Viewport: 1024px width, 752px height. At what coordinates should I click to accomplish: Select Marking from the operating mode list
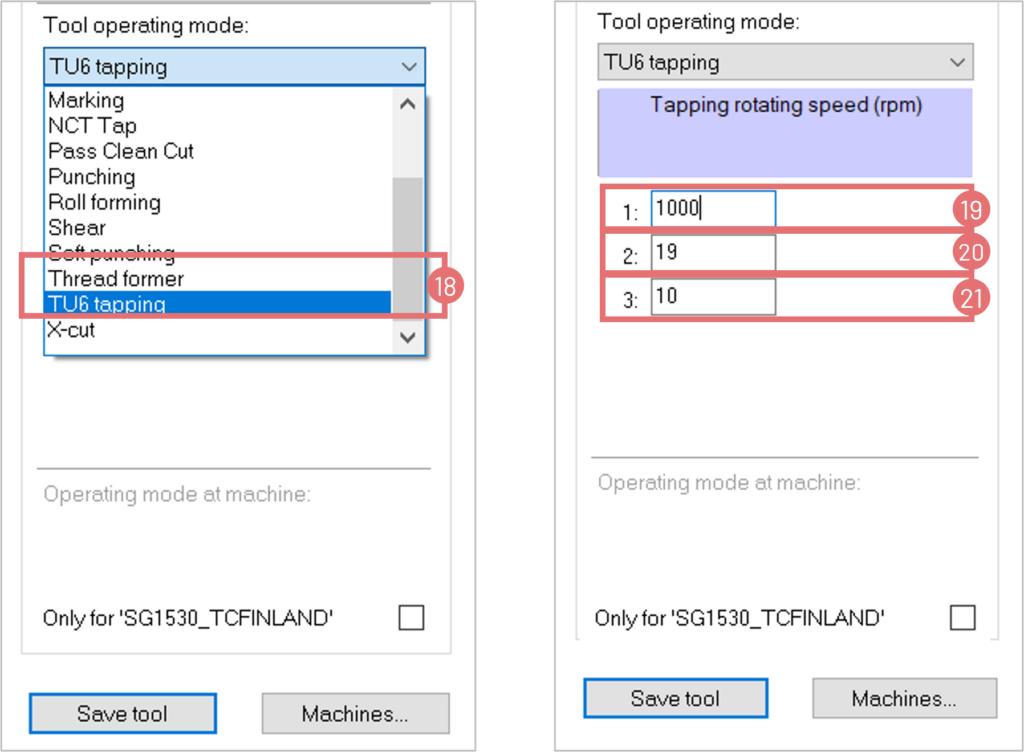point(87,101)
